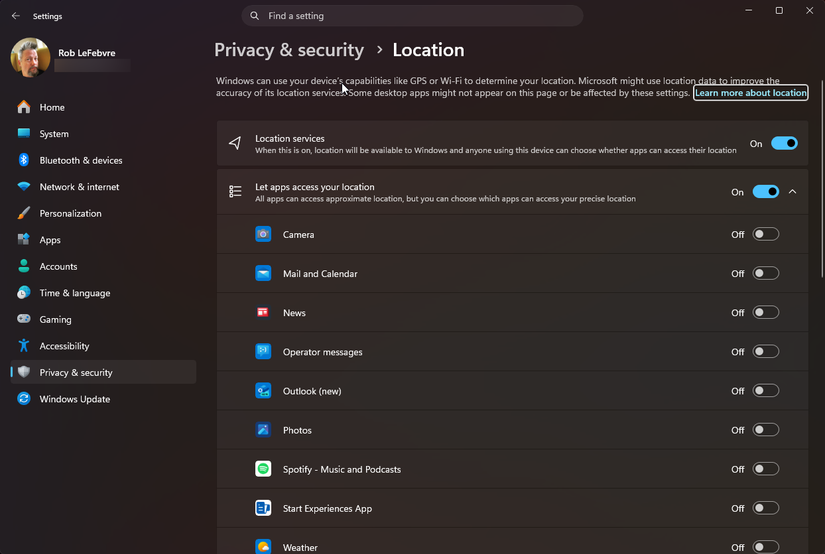Click Learn more about location link
The height and width of the screenshot is (554, 825).
point(750,93)
